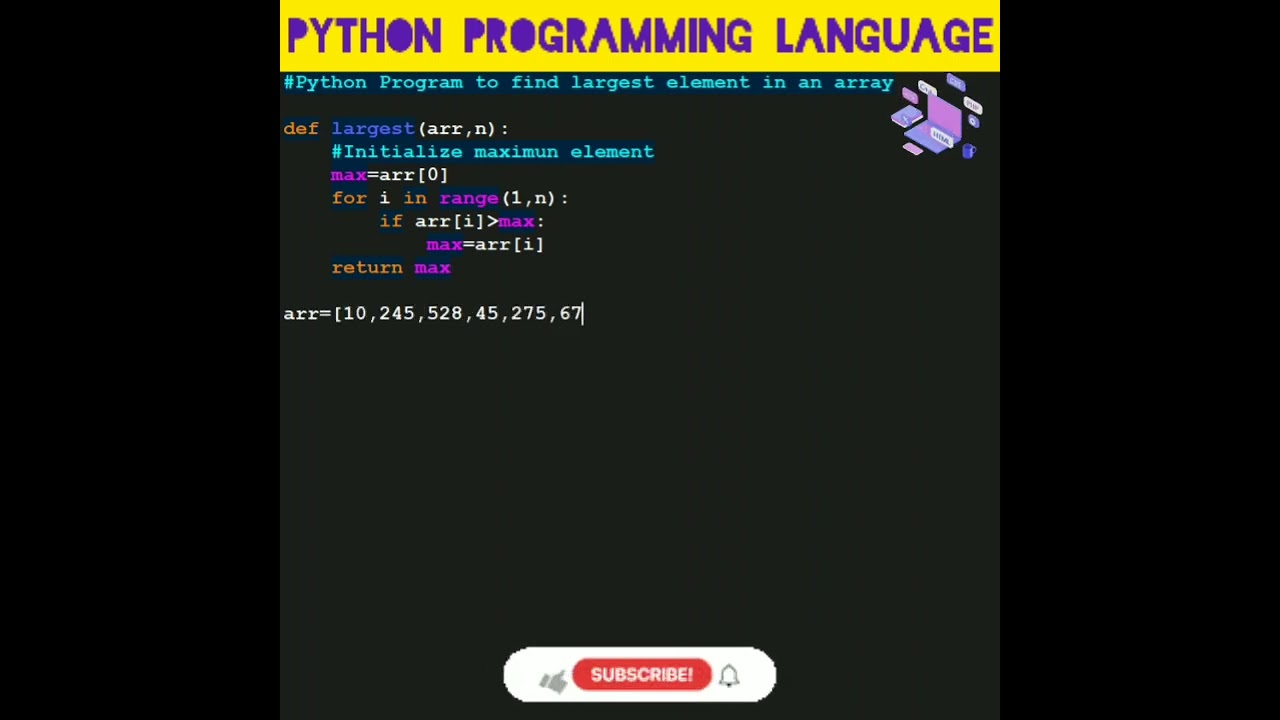Click the laptop coding illustration icon
This screenshot has height=720, width=1280.
pyautogui.click(x=937, y=117)
